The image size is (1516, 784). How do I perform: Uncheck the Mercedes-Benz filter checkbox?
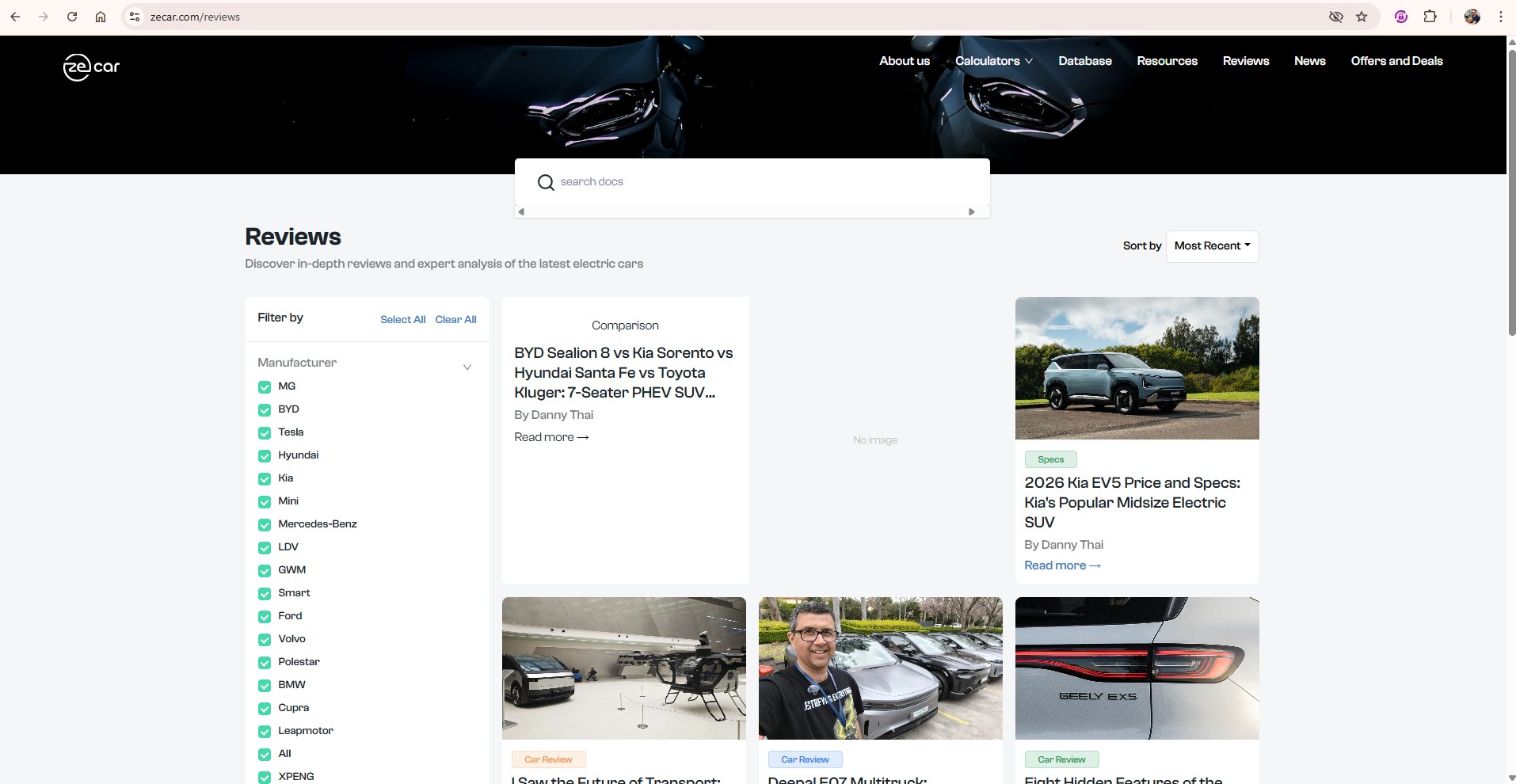(265, 525)
